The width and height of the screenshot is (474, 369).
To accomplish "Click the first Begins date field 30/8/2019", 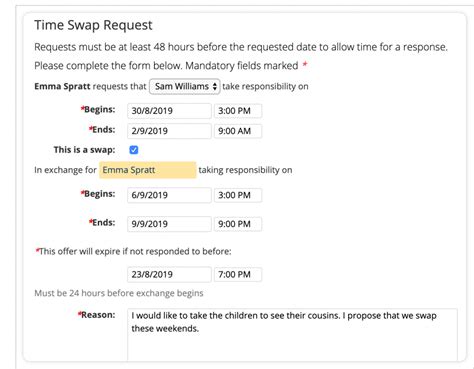I will point(169,111).
